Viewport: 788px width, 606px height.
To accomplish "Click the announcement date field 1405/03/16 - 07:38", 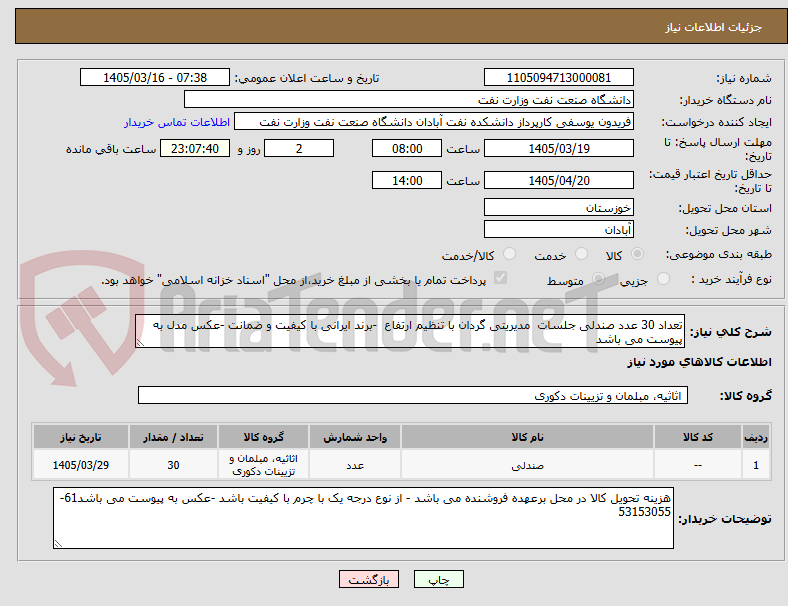I will coord(155,77).
